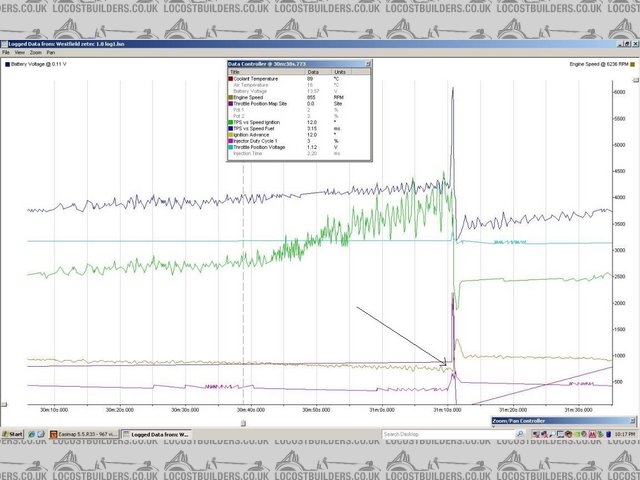Click the Coolant Temperature value 89
Image resolution: width=640 pixels, height=480 pixels.
click(310, 79)
